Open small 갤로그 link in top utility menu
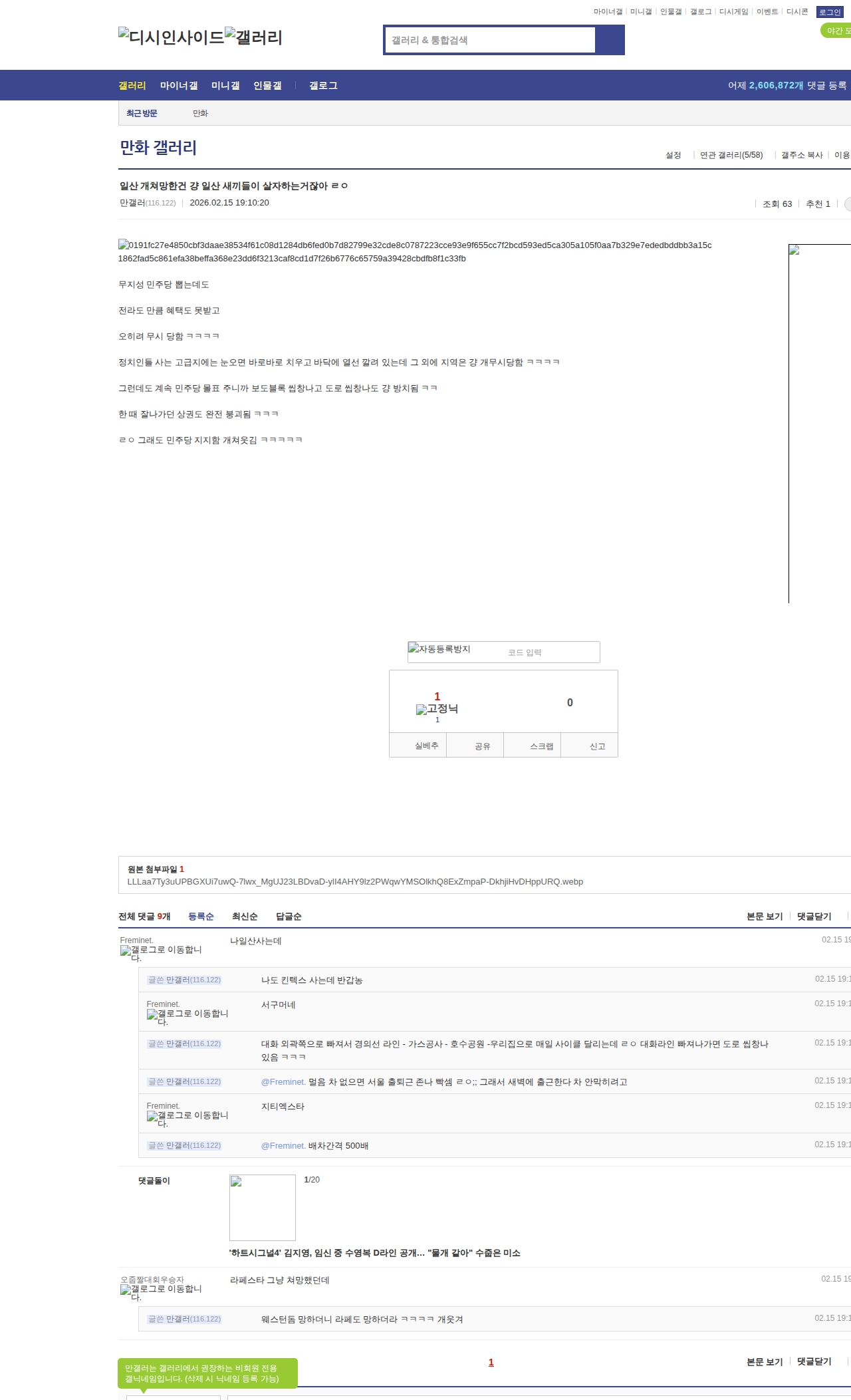The image size is (851, 1400). click(x=701, y=12)
